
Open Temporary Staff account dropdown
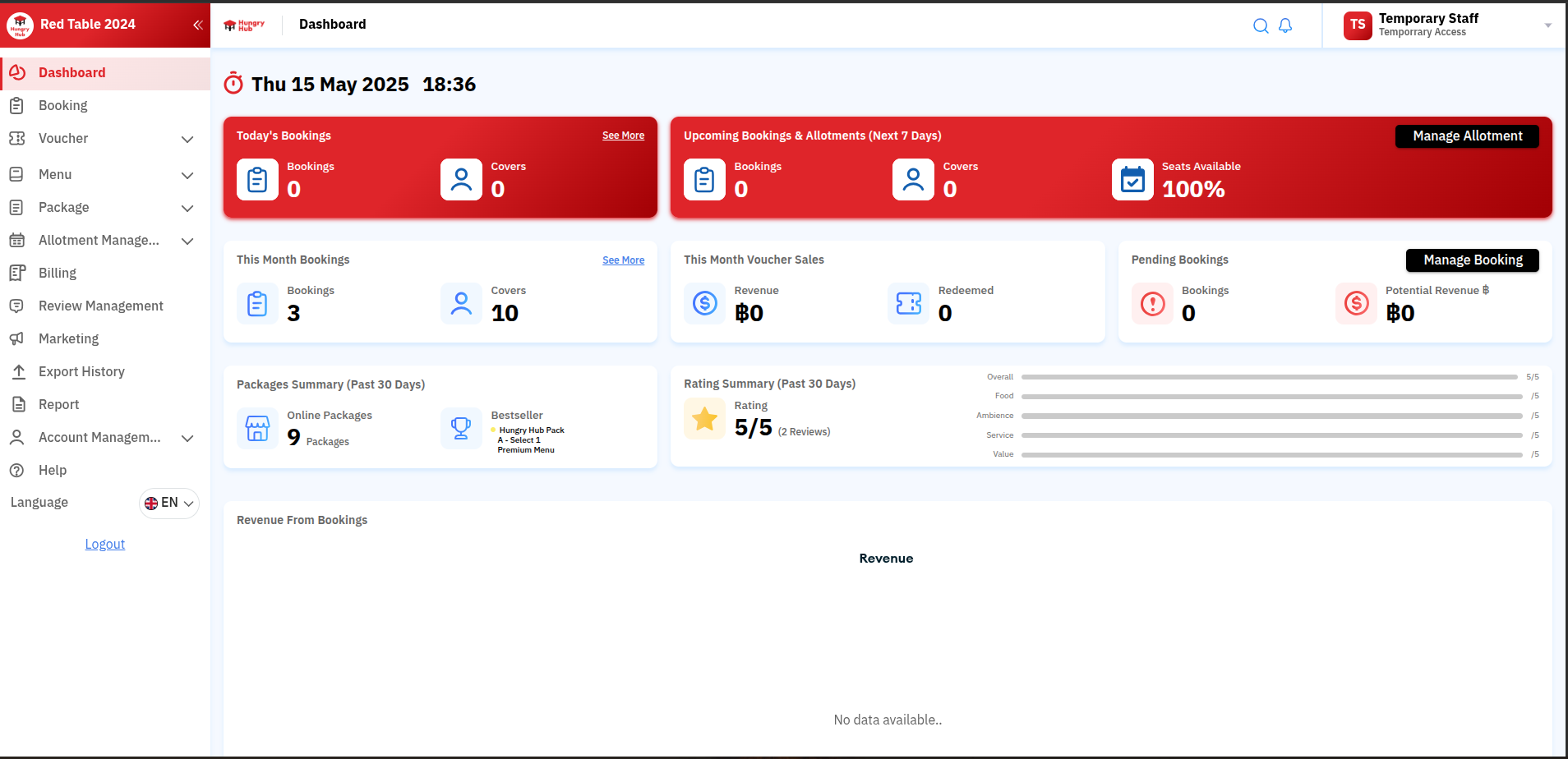coord(1547,25)
